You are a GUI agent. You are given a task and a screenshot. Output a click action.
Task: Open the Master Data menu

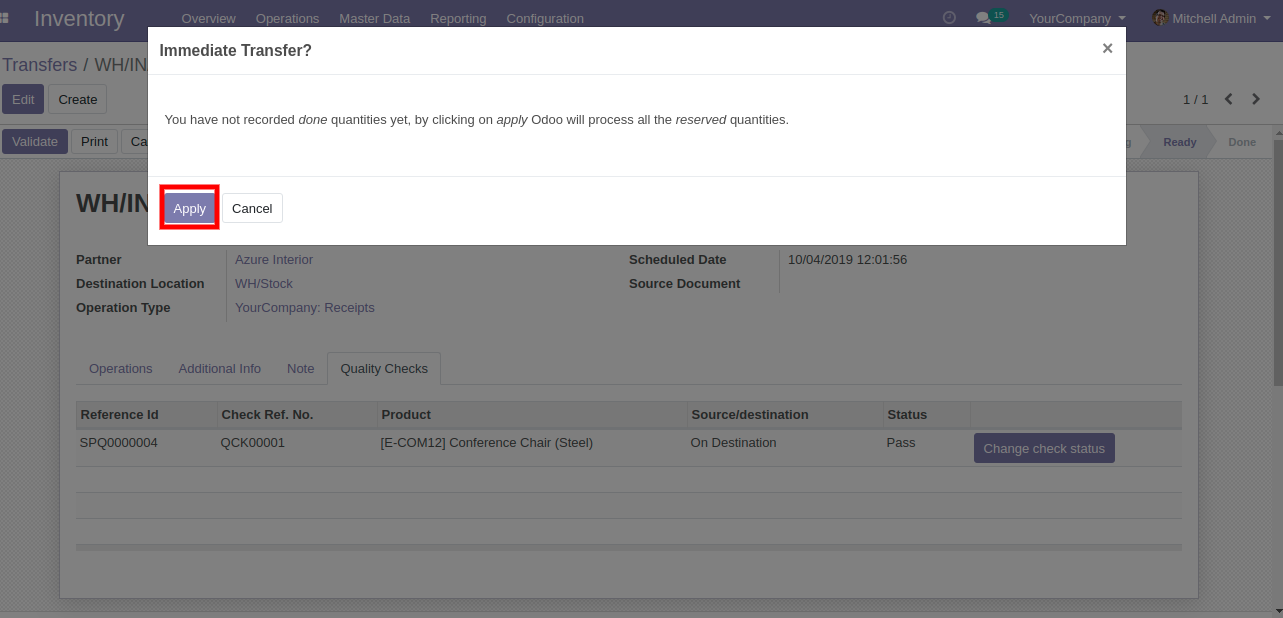374,18
